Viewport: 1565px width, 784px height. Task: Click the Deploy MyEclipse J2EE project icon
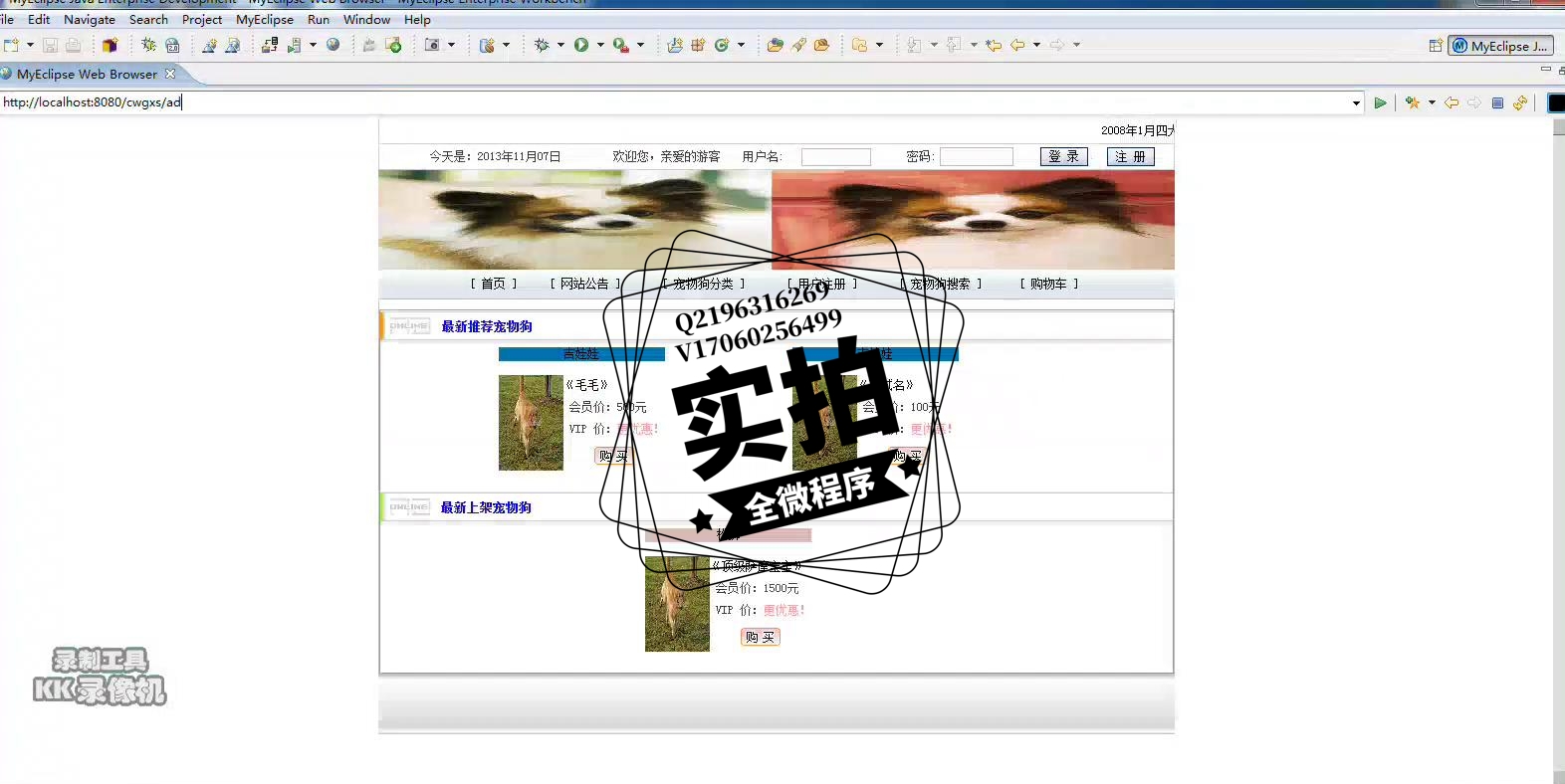[270, 45]
